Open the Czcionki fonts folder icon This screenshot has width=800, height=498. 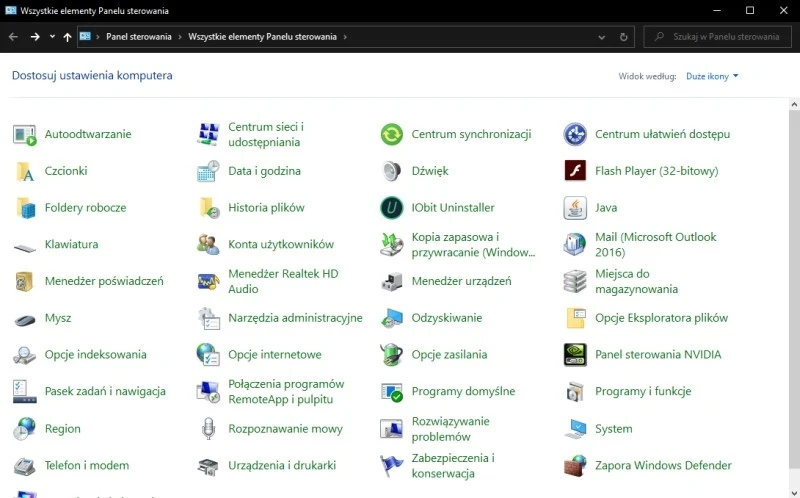tap(24, 171)
